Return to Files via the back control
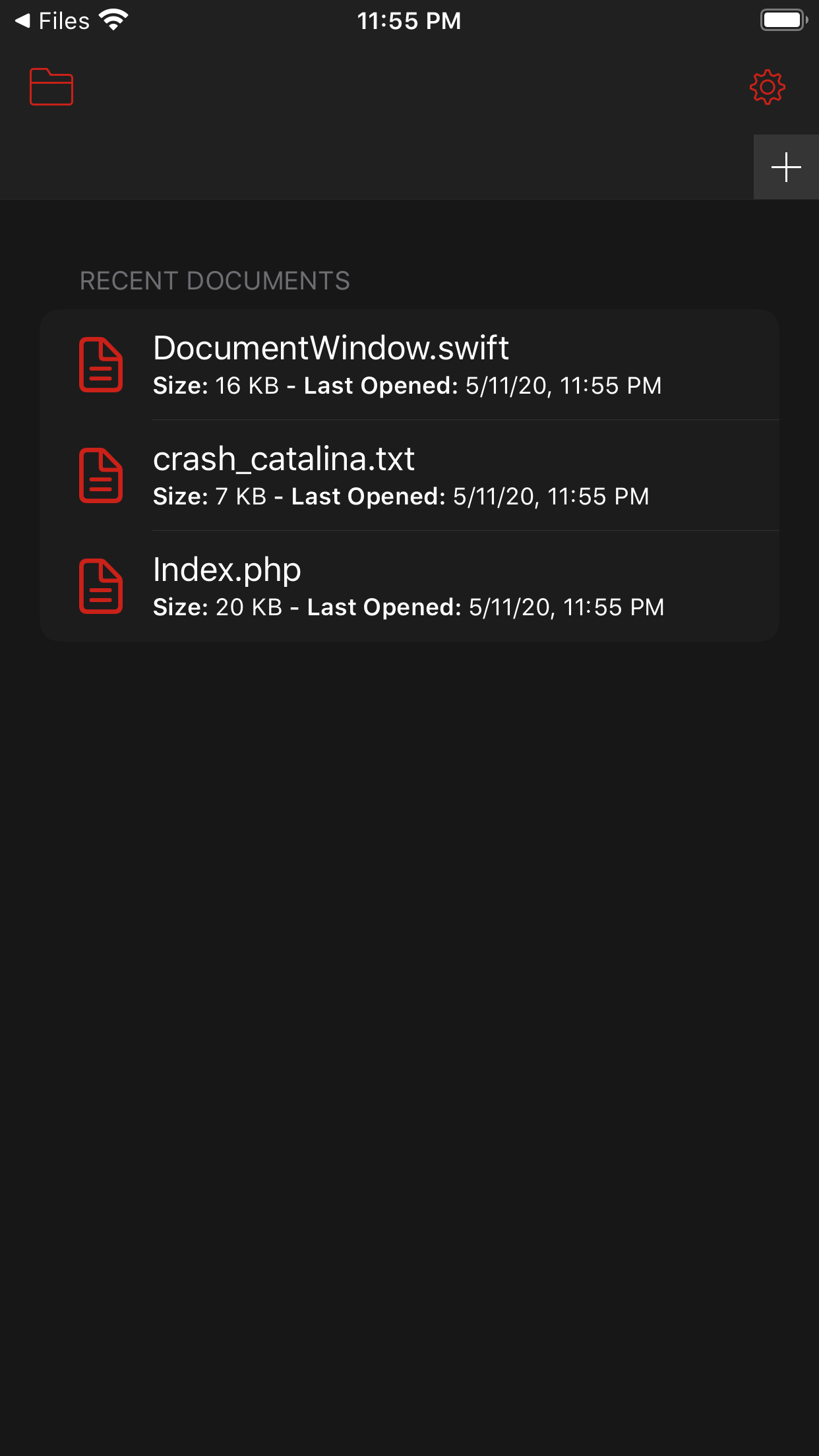 [53, 20]
